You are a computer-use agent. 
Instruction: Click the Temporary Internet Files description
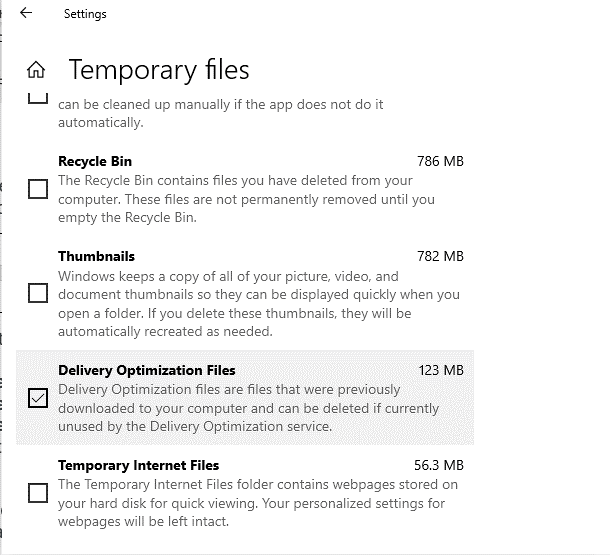coord(258,503)
